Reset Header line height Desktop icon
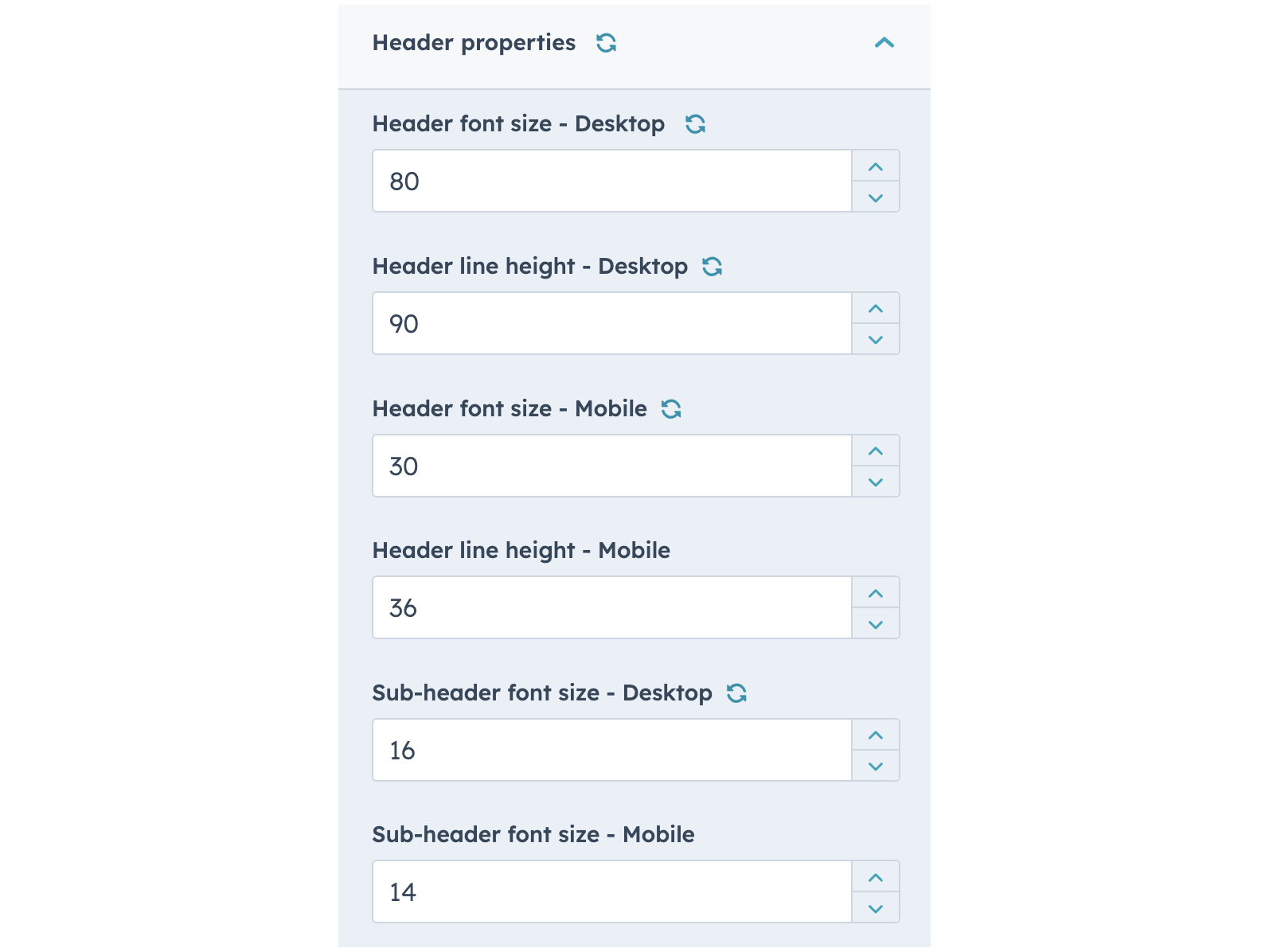This screenshot has height=952, width=1269. click(713, 267)
